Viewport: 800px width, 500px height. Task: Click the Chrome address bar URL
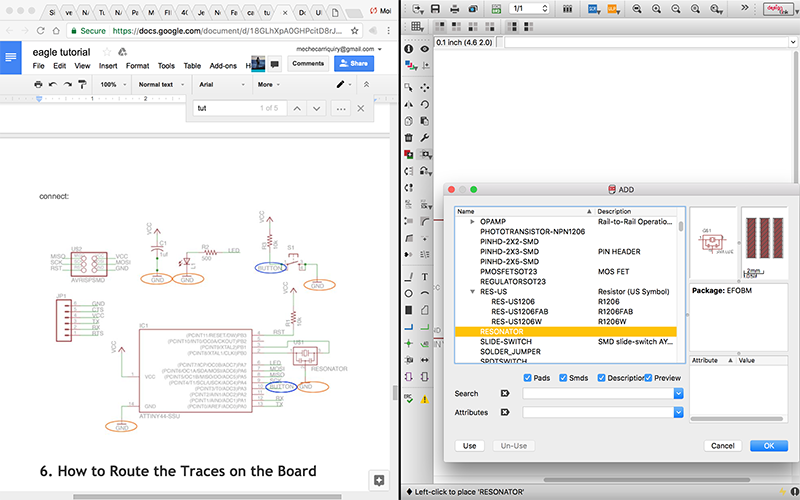click(227, 31)
